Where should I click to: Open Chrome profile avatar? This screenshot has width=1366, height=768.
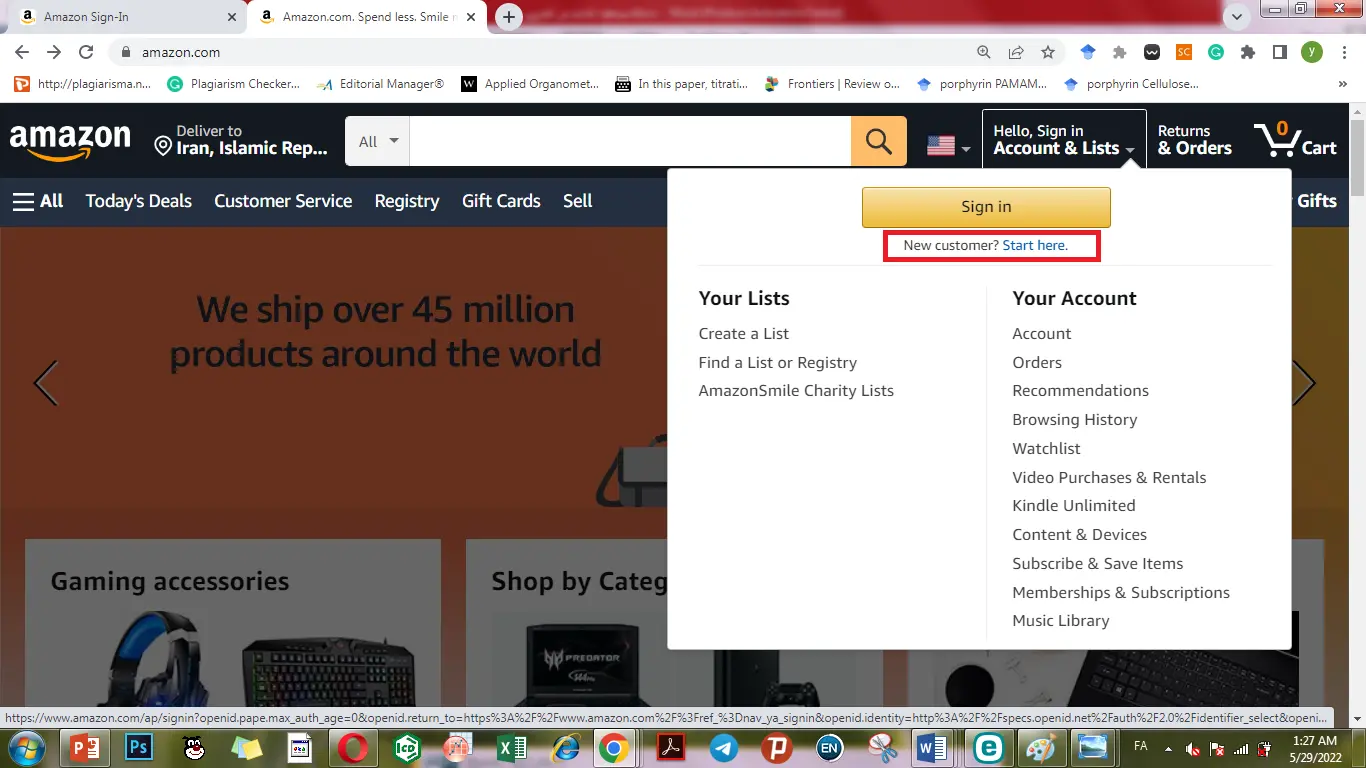tap(1311, 52)
